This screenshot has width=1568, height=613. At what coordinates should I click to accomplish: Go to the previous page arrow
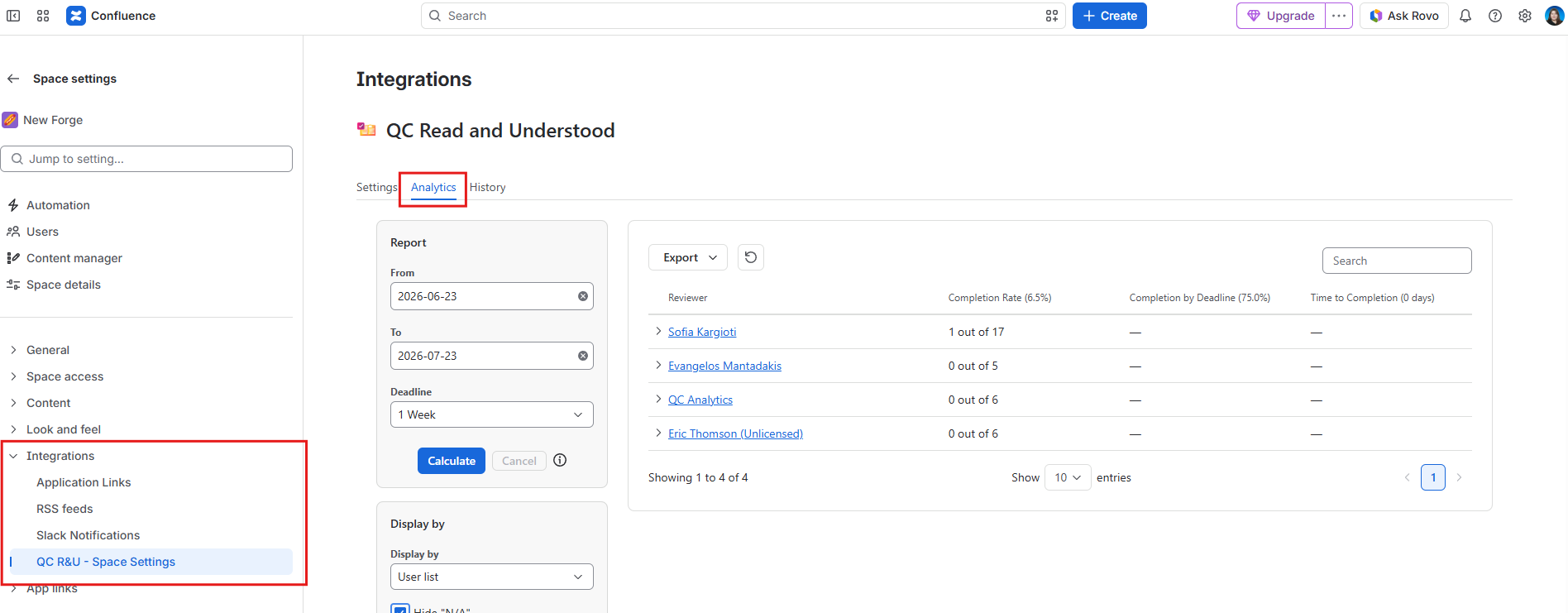click(1407, 477)
